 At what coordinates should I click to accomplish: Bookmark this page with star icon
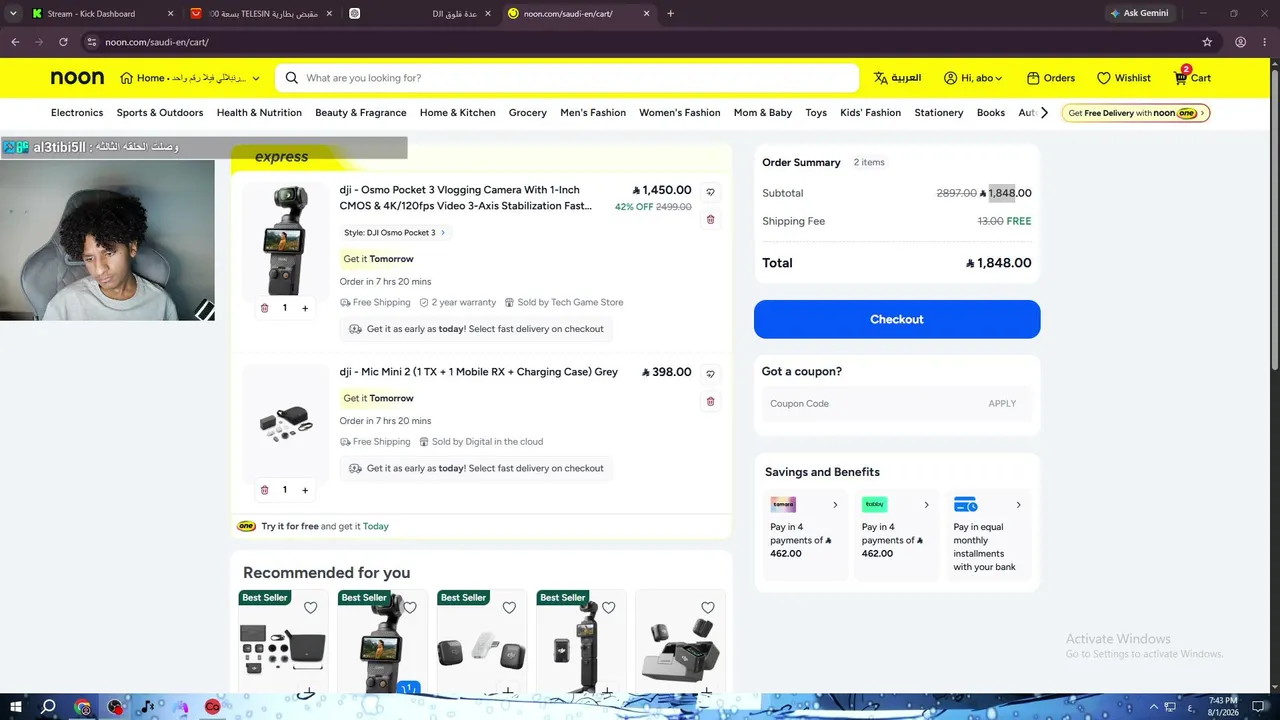tap(1207, 42)
